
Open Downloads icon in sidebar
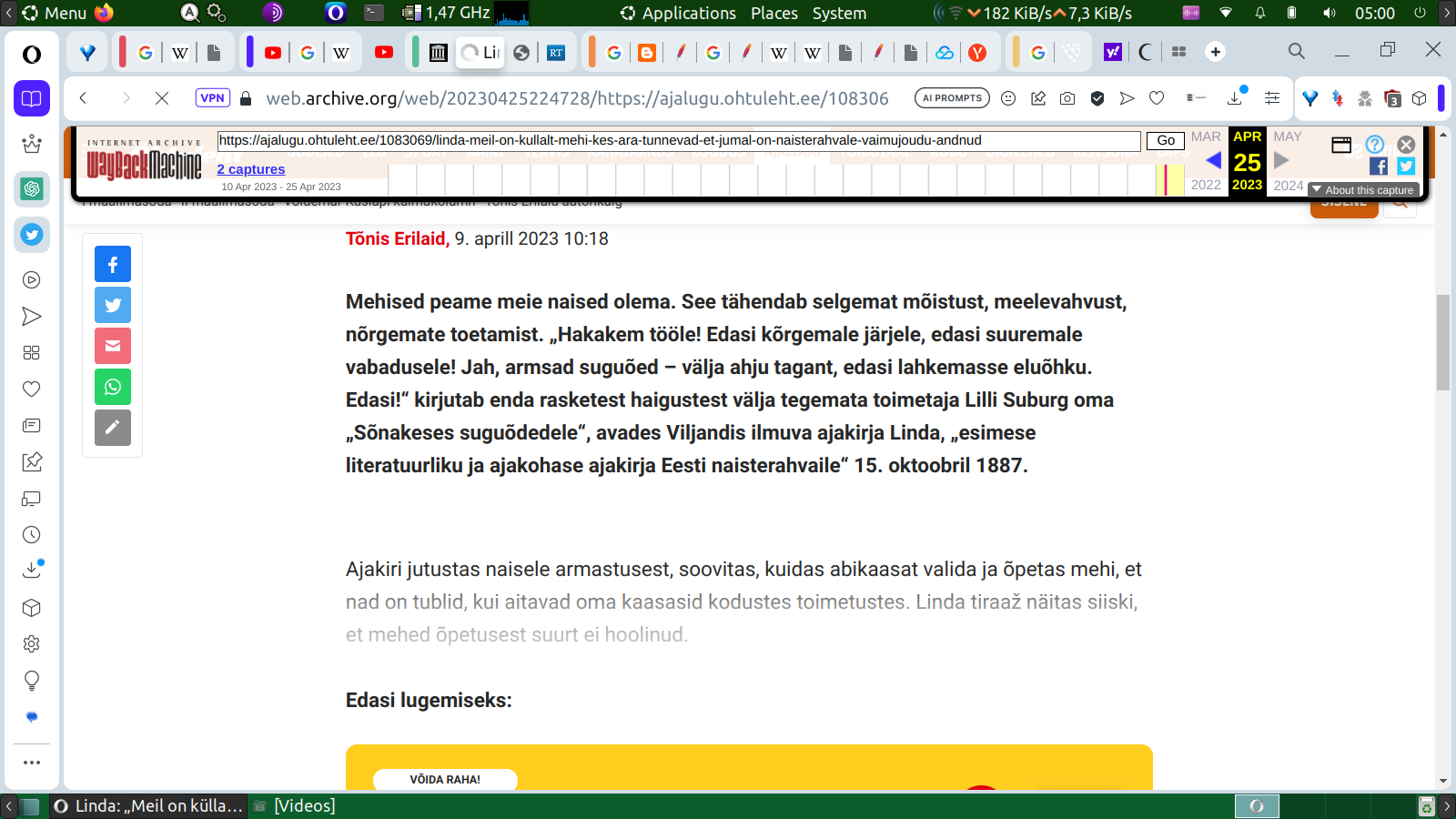[x=32, y=571]
